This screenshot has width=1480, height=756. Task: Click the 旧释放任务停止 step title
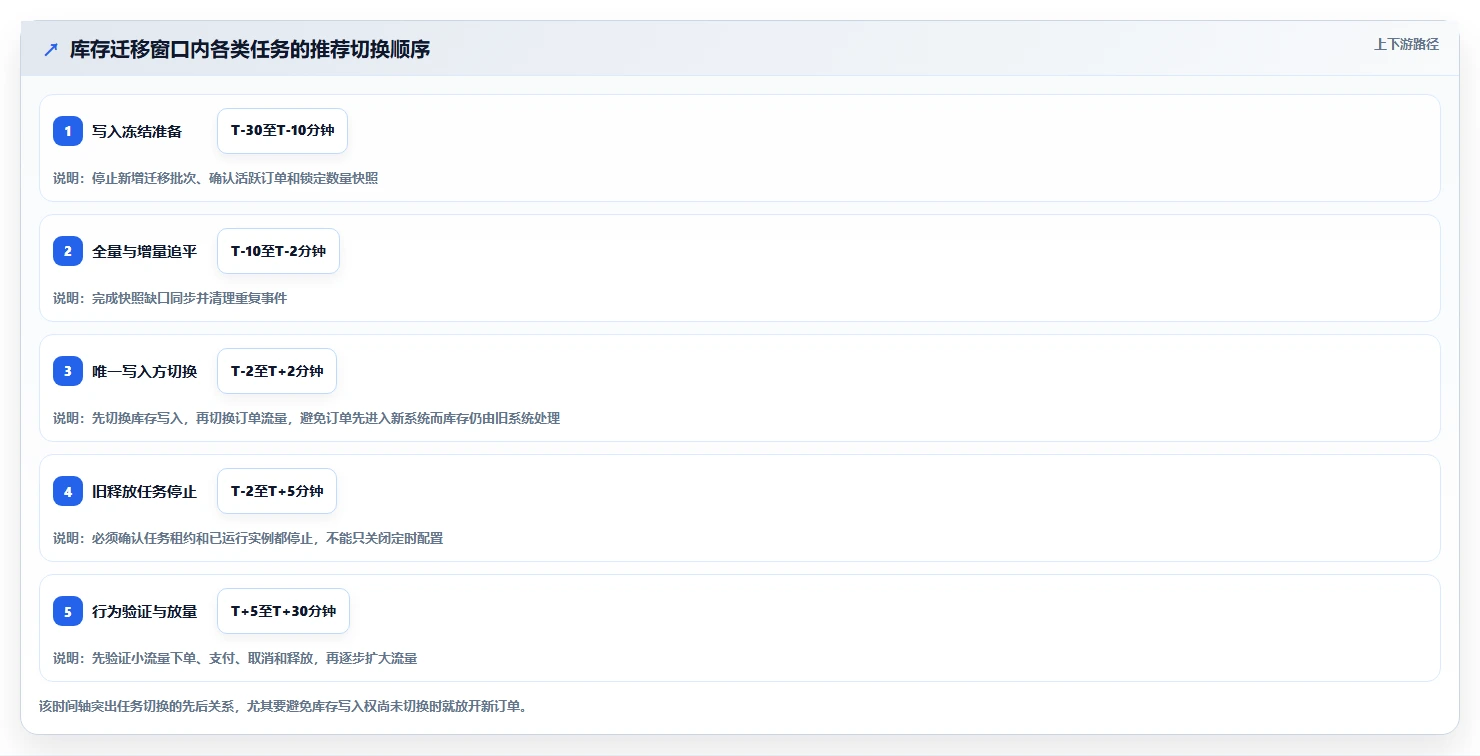pyautogui.click(x=144, y=491)
